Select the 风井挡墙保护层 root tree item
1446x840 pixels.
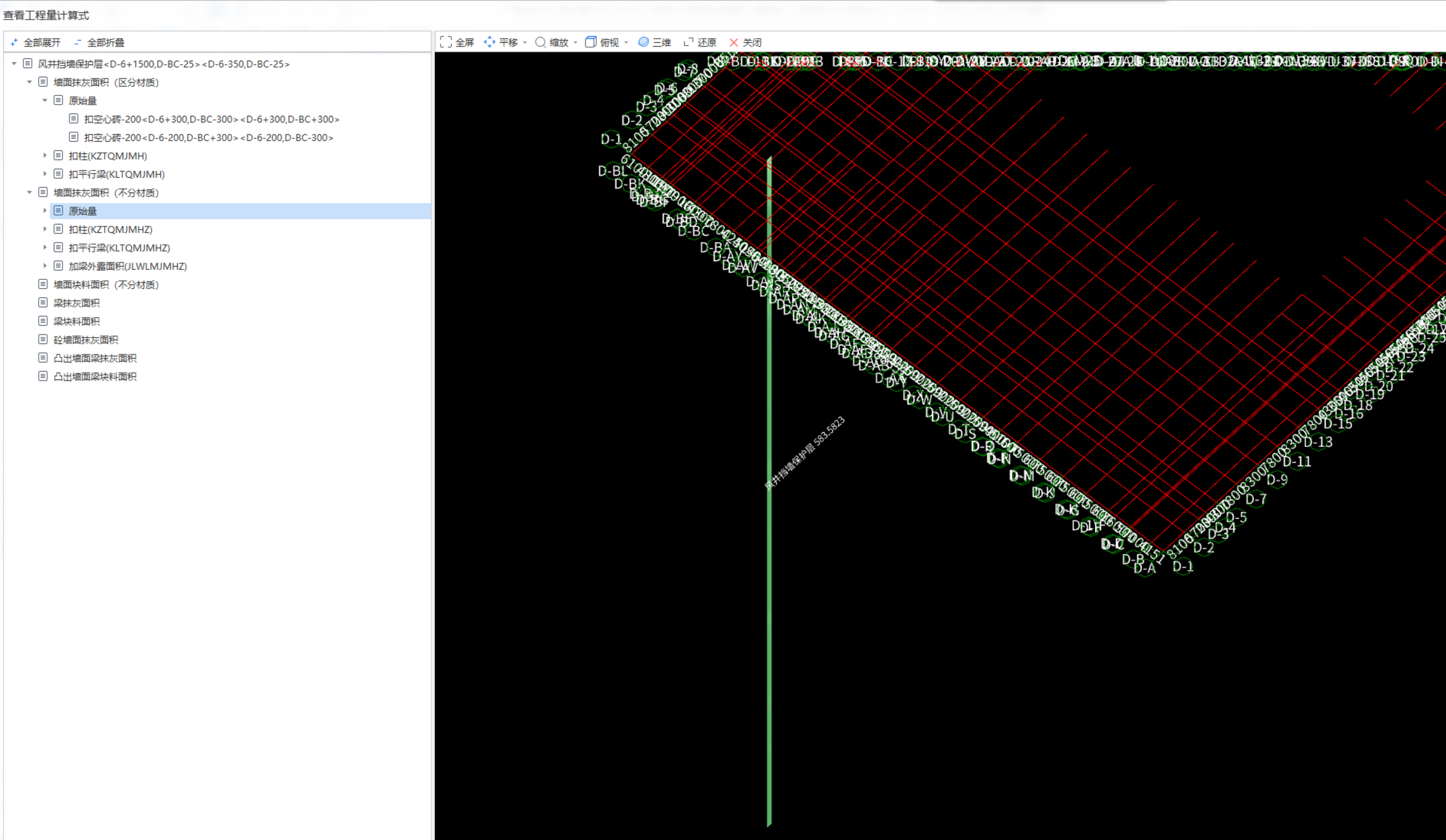164,64
